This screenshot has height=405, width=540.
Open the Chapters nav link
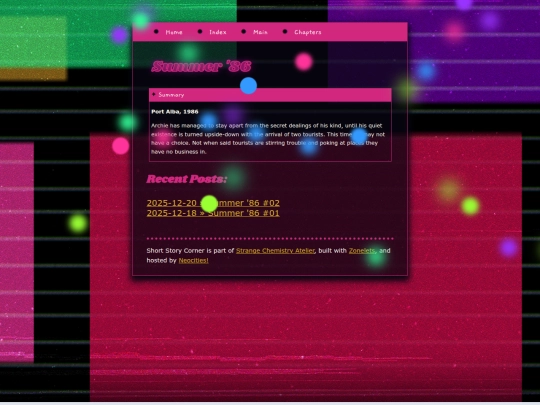[x=308, y=32]
